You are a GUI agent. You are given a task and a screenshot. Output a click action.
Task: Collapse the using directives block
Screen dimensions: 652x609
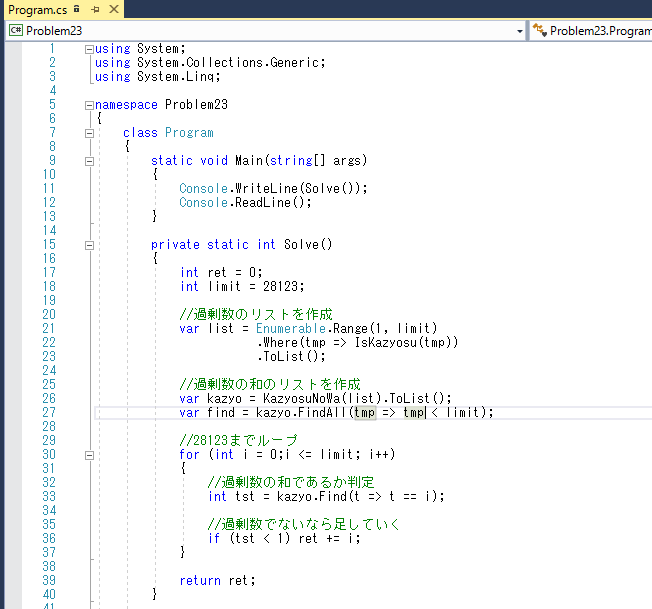(89, 49)
